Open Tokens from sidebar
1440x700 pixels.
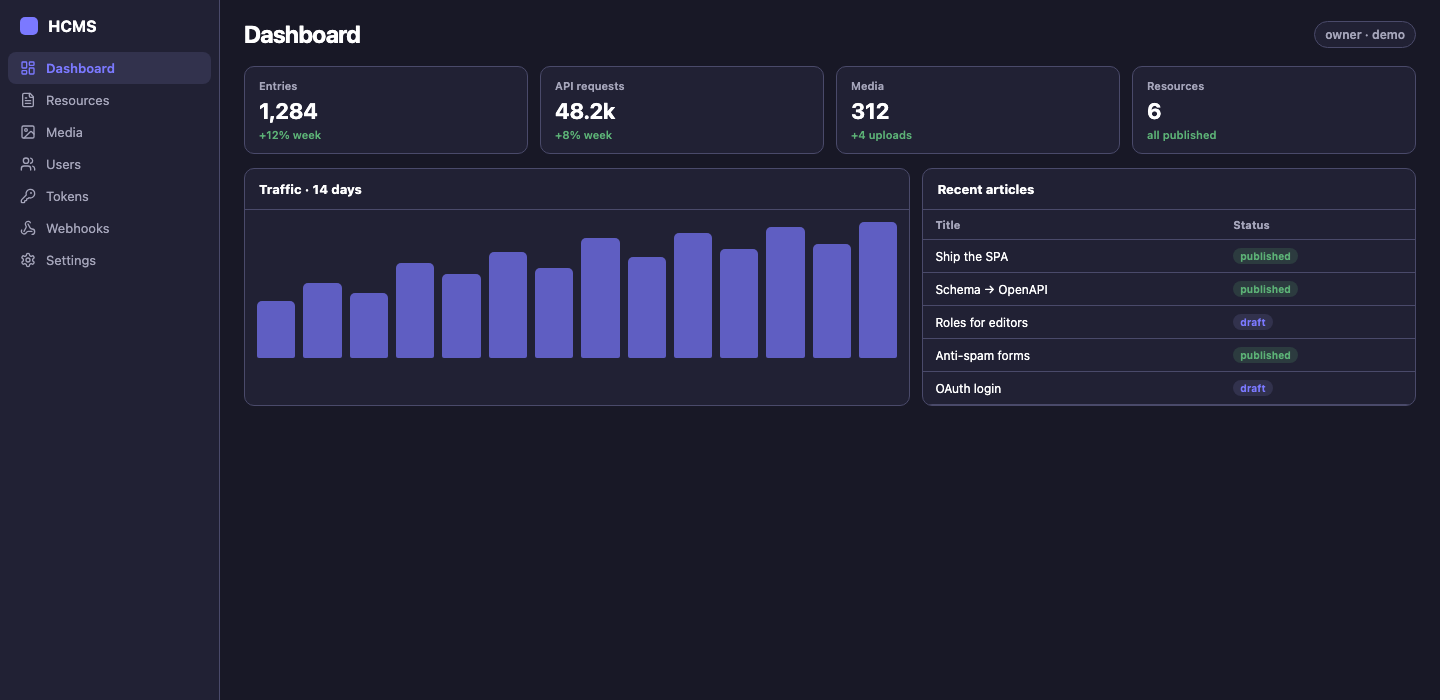tap(109, 196)
